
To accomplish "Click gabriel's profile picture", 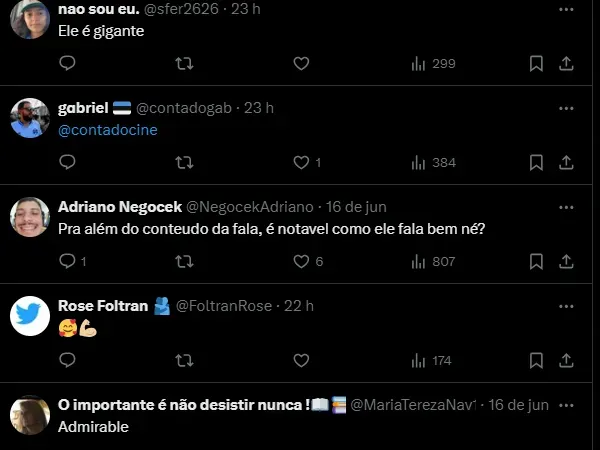I will point(30,118).
